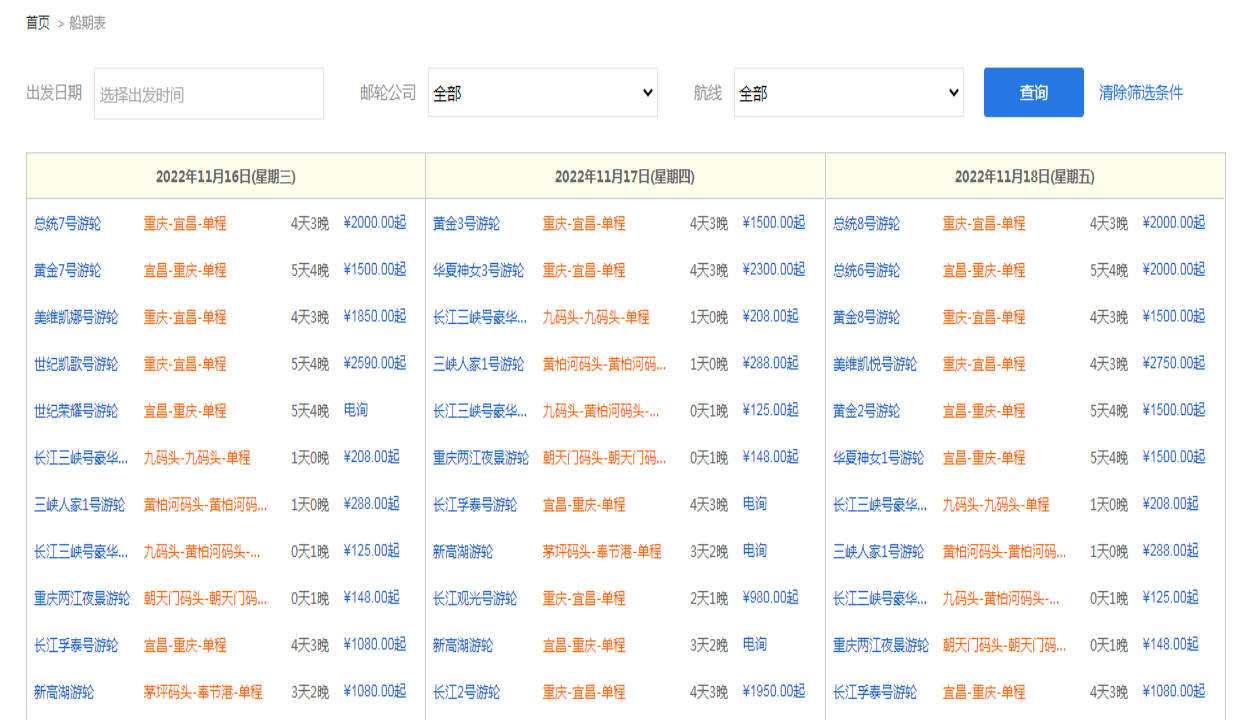
Task: Click 世纪凯歌号游轮 ship name
Action: [x=75, y=364]
